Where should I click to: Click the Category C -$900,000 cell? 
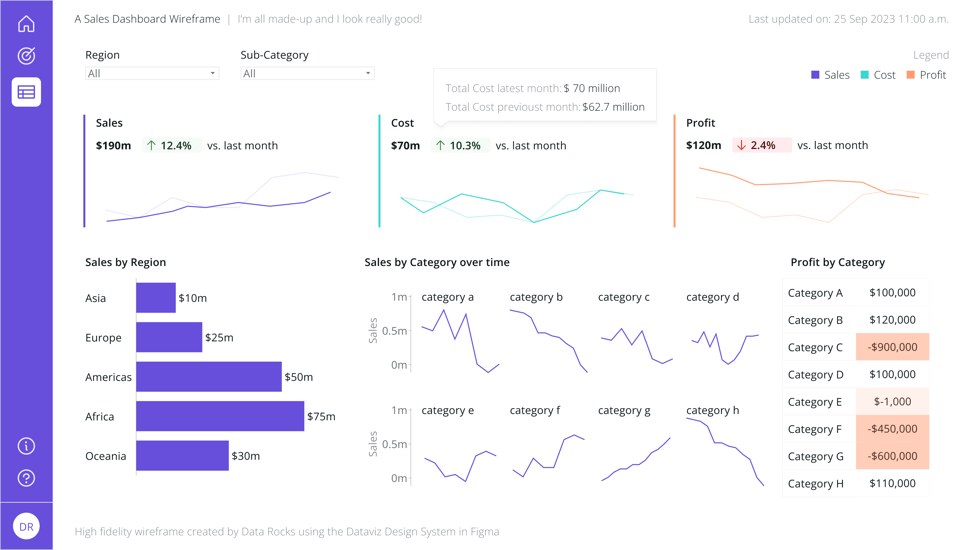click(892, 347)
